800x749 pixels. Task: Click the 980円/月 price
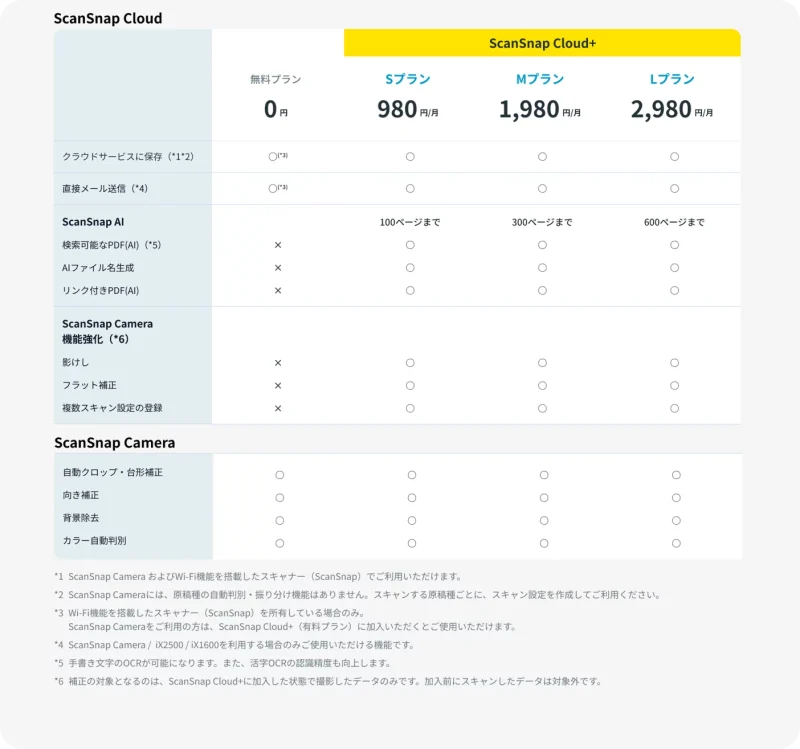408,109
